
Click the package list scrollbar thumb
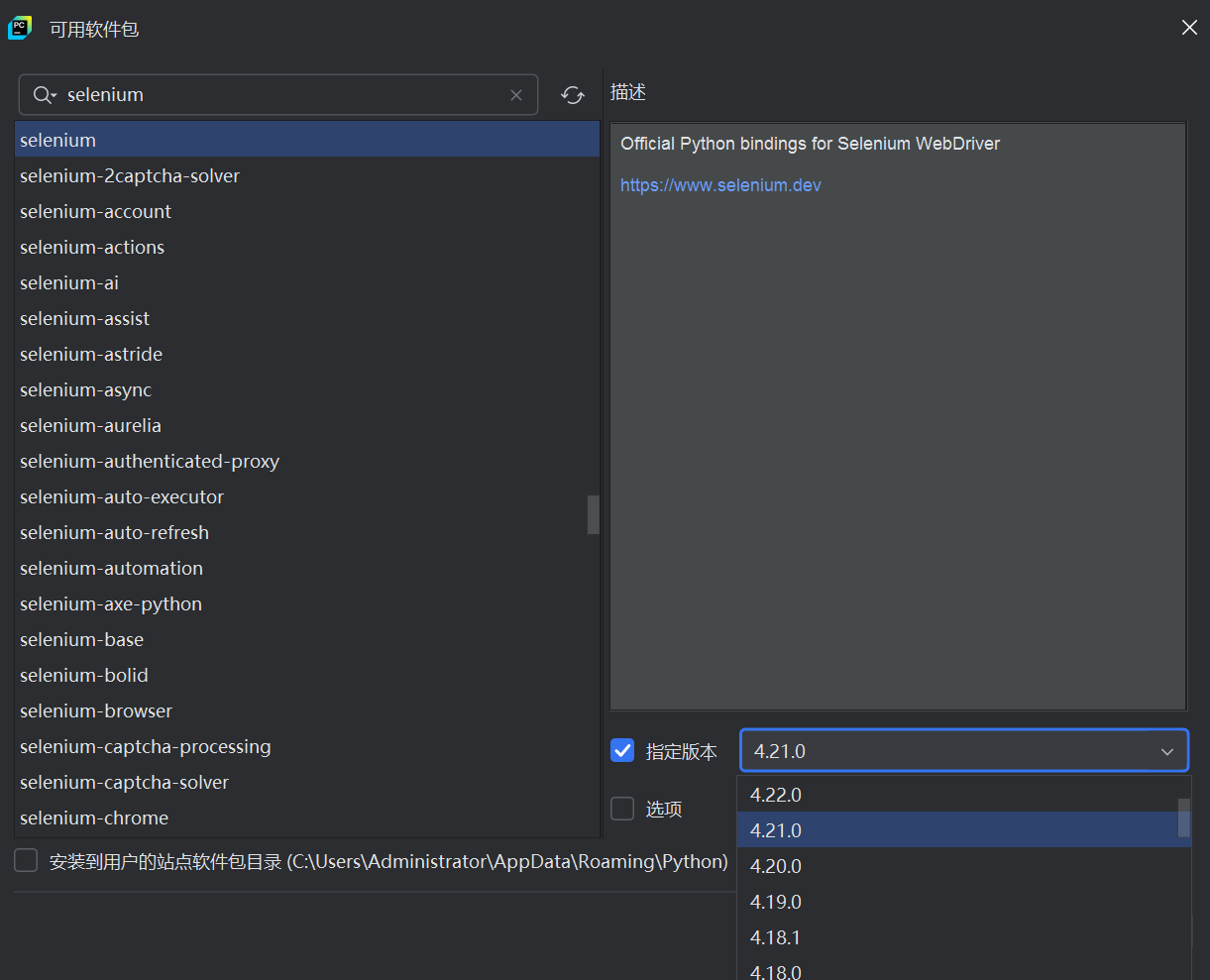(x=594, y=514)
